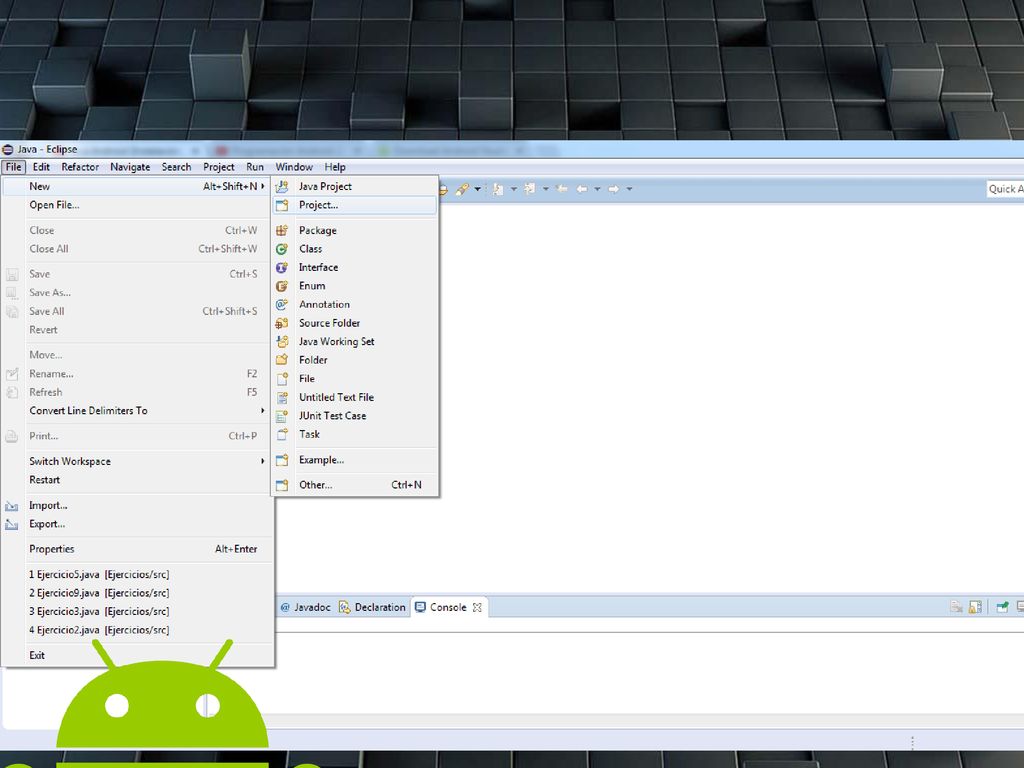1024x768 pixels.
Task: Open the Example... wizard
Action: [x=355, y=460]
